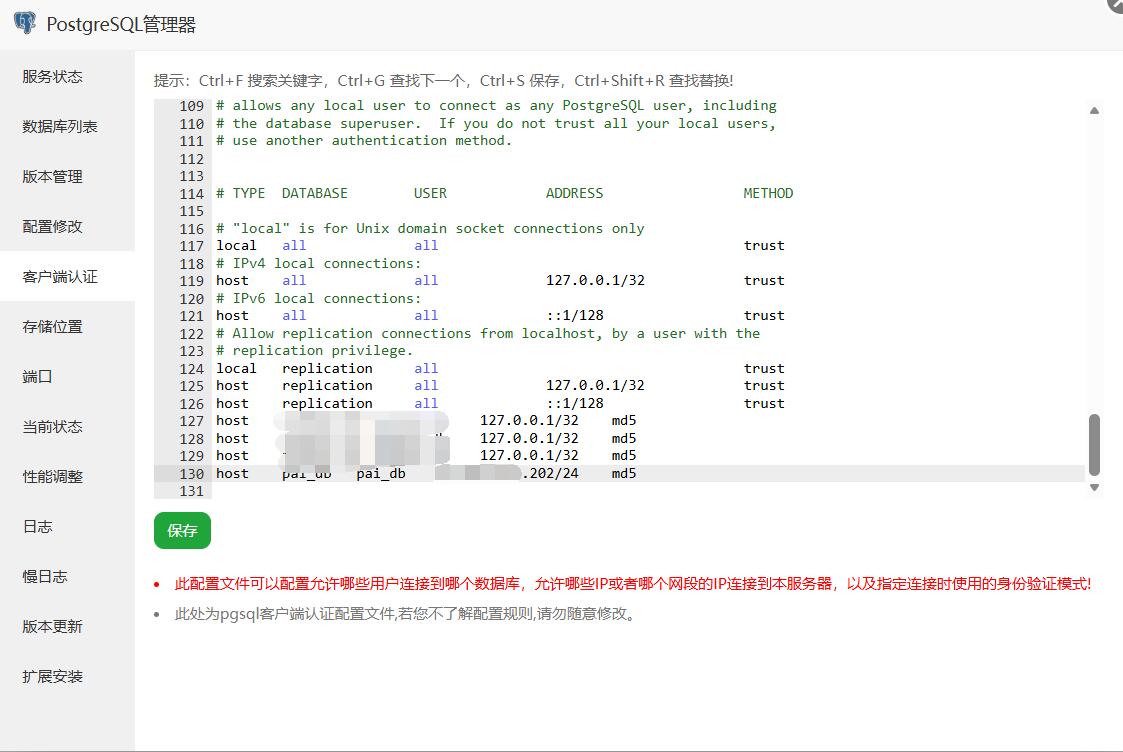Click 'trust' on line 117
Screen dimensions: 1123x752
tap(763, 246)
